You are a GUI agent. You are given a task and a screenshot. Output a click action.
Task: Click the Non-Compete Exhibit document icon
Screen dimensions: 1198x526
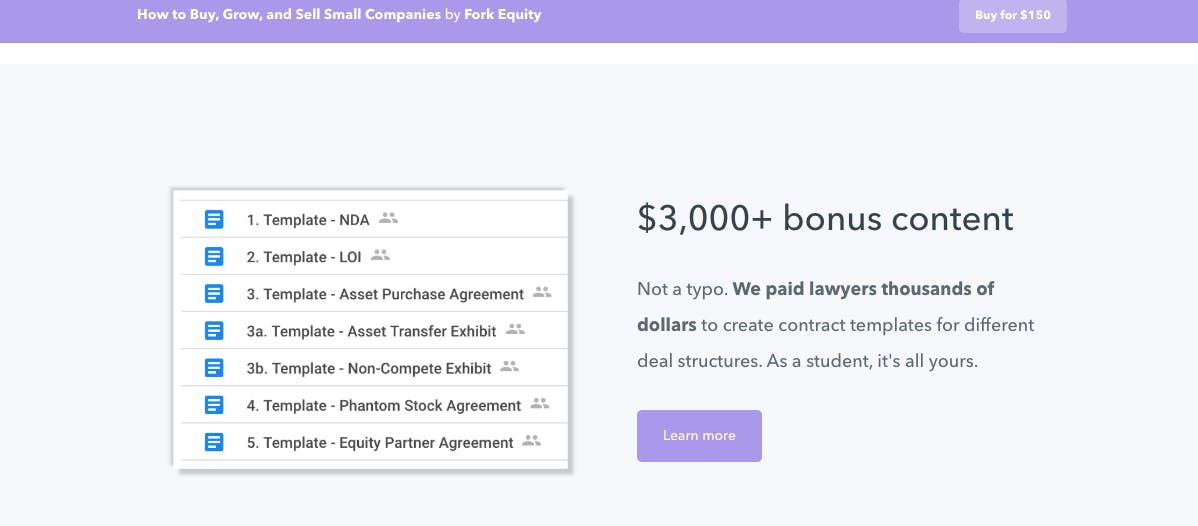[214, 368]
